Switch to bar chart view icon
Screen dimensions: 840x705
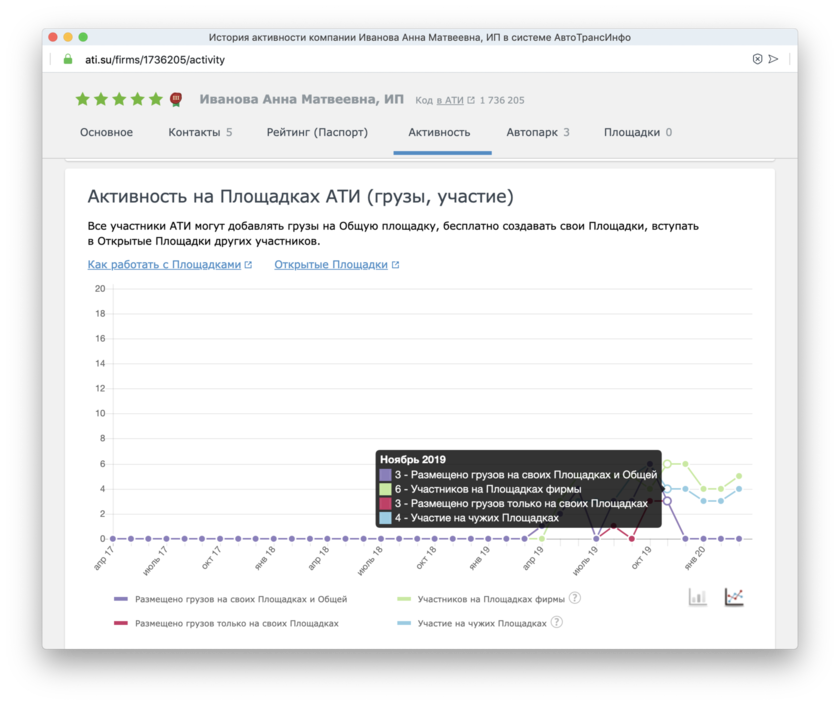(697, 597)
